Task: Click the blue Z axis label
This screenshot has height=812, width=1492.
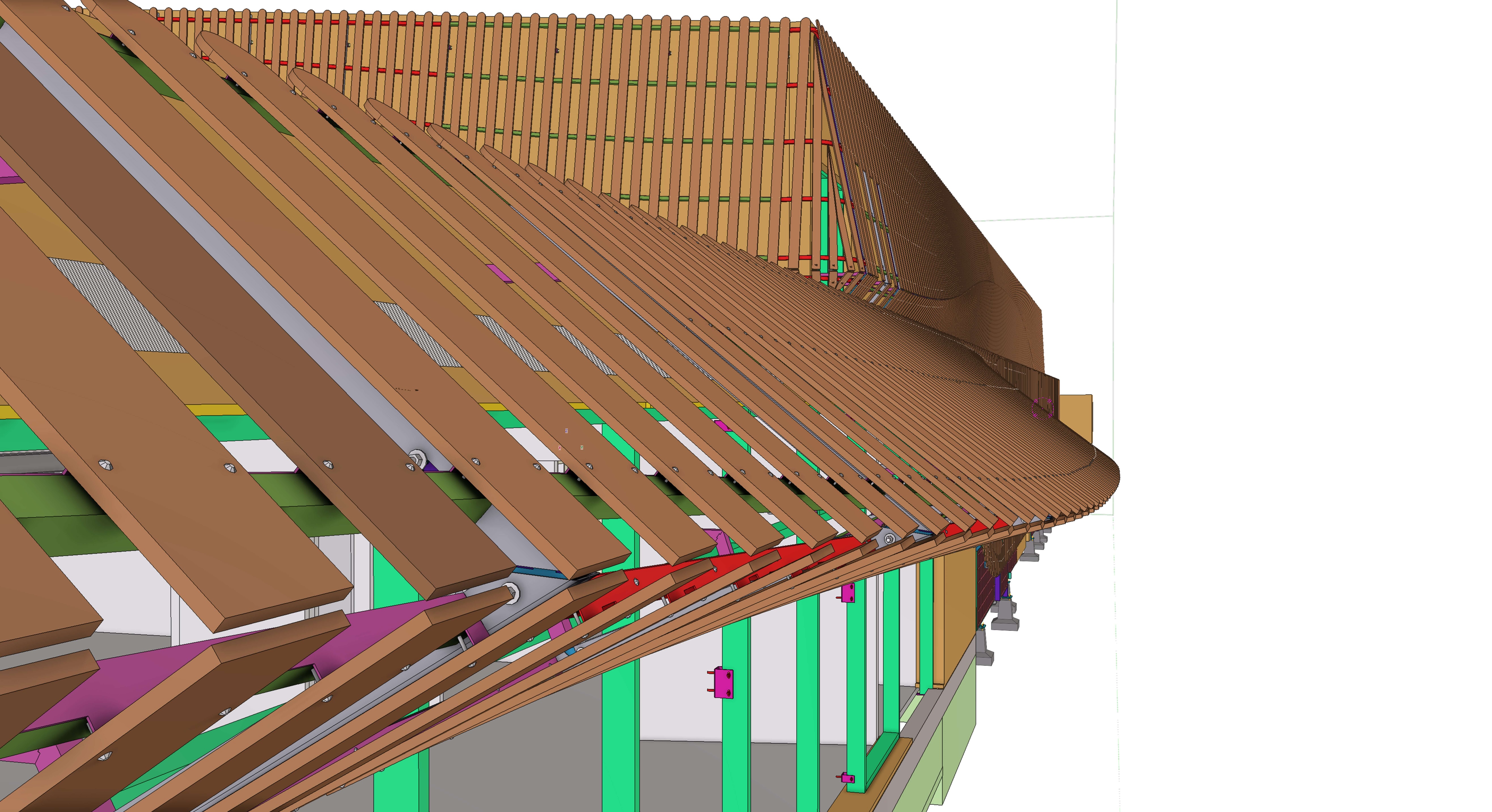Action: pos(567,431)
